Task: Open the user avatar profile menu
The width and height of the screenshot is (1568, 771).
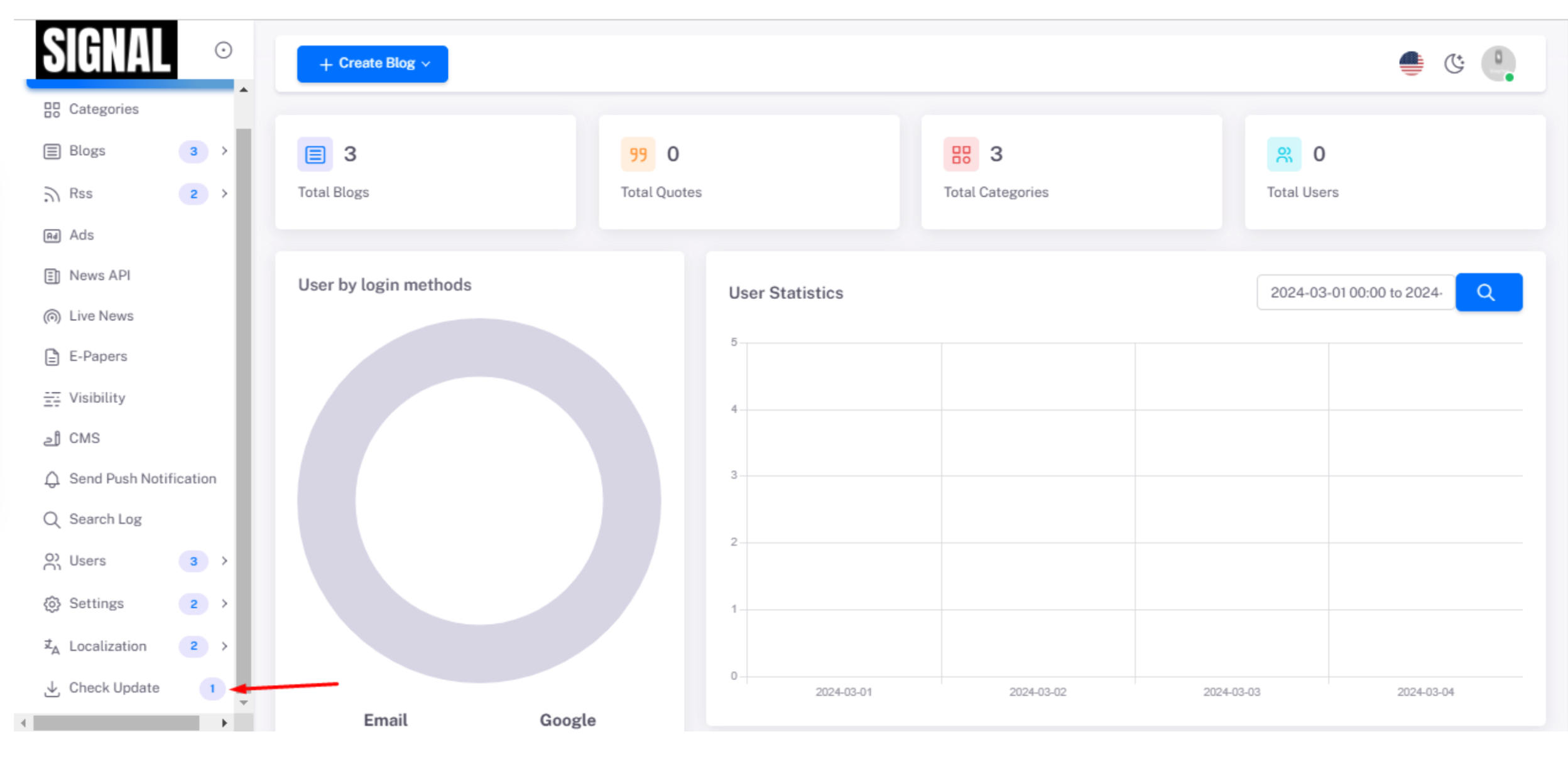Action: click(1498, 63)
